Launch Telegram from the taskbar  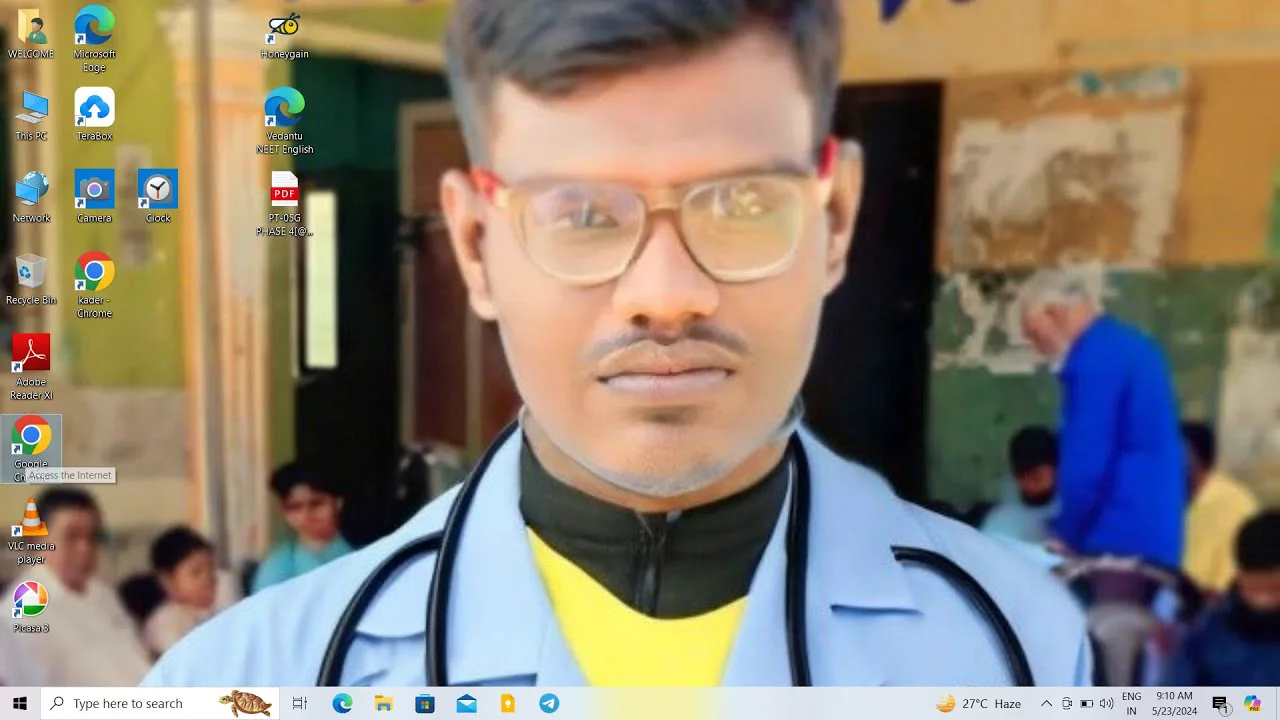549,704
